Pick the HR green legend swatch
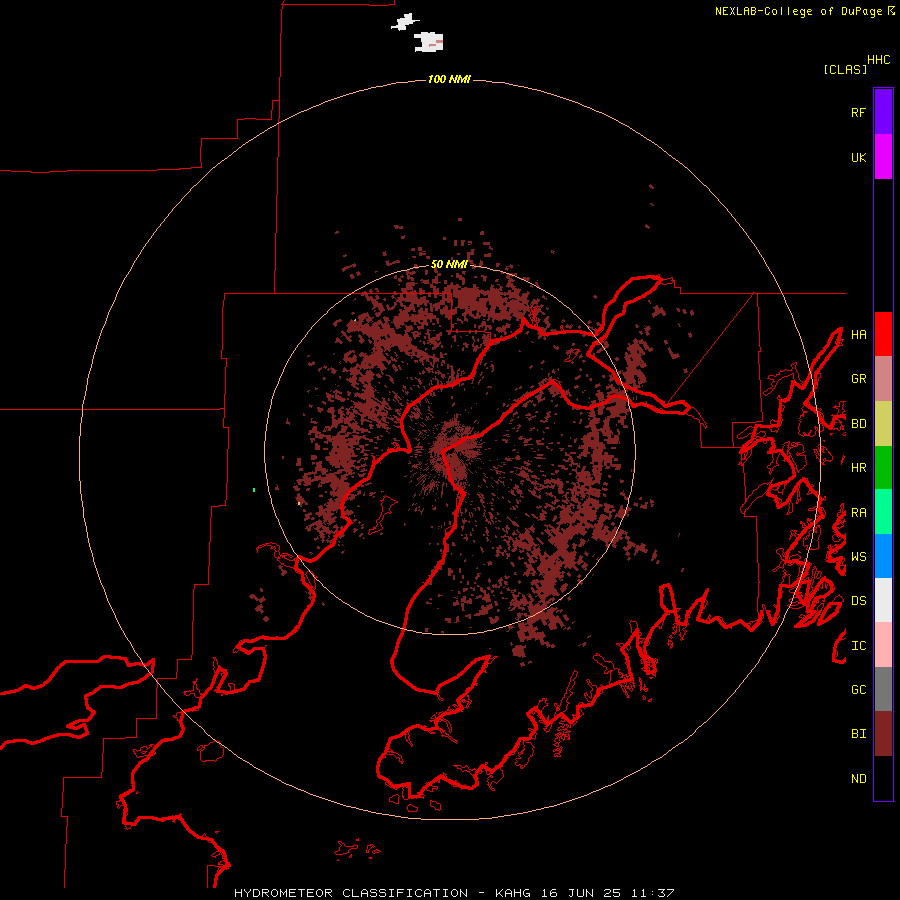The image size is (900, 900). click(x=883, y=467)
